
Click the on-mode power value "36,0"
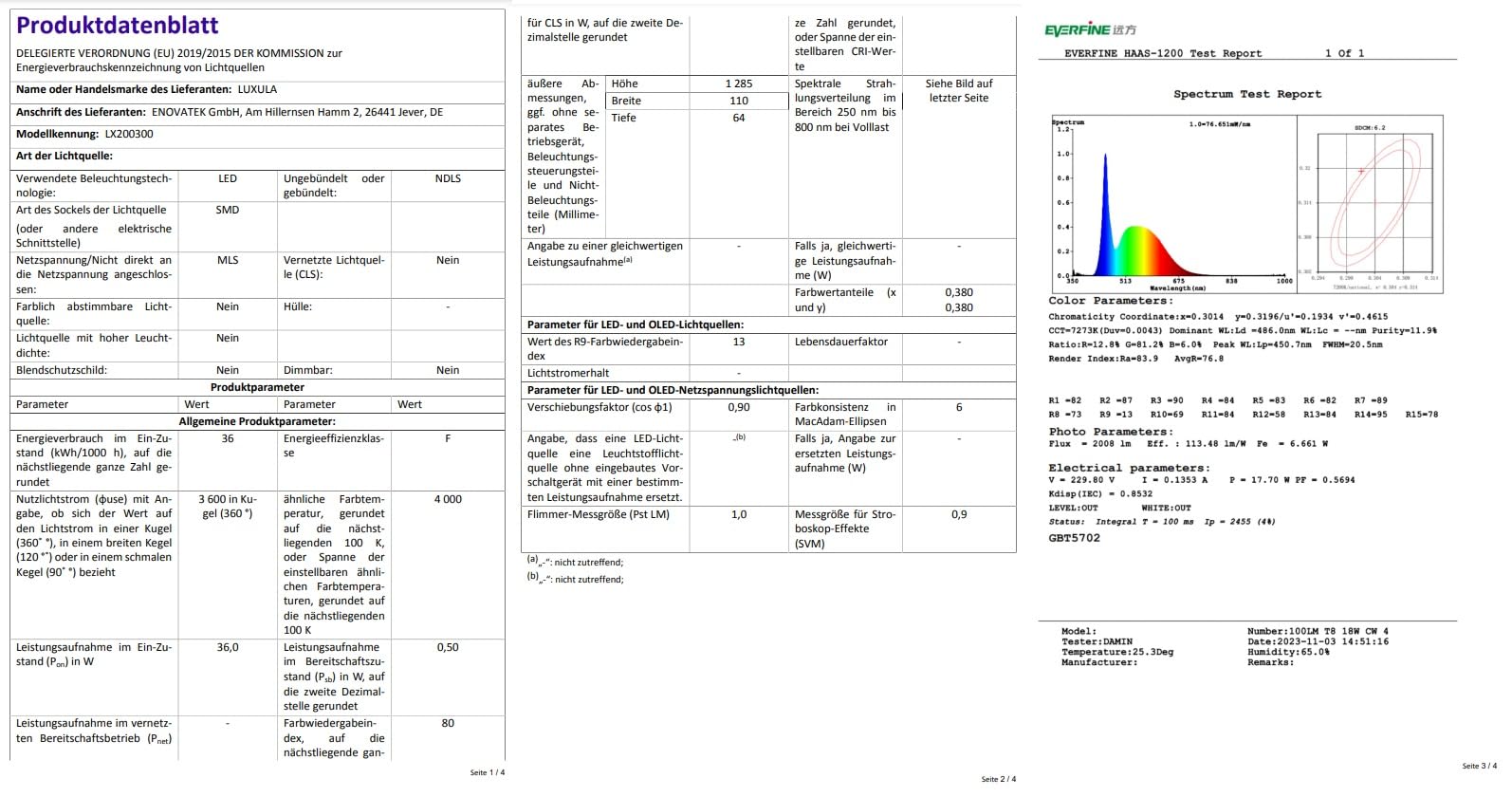click(x=228, y=647)
